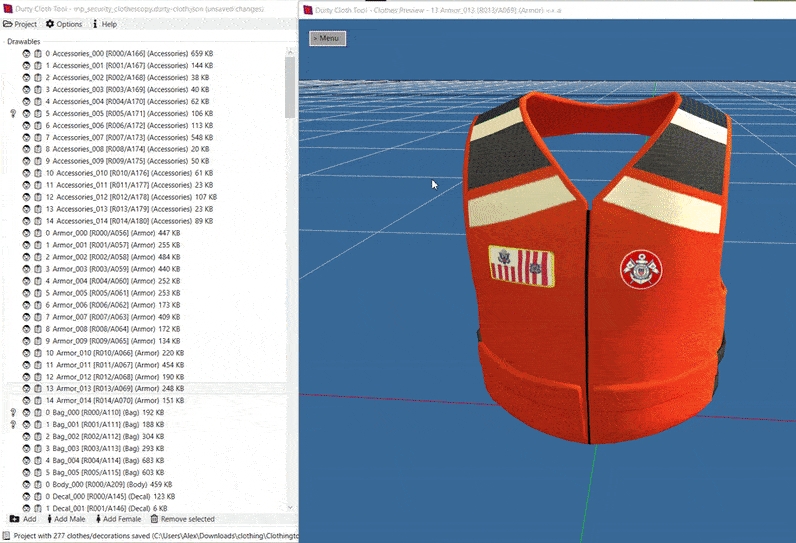This screenshot has width=796, height=543.
Task: Click the marker icon left of Bag_000
Action: point(13,412)
